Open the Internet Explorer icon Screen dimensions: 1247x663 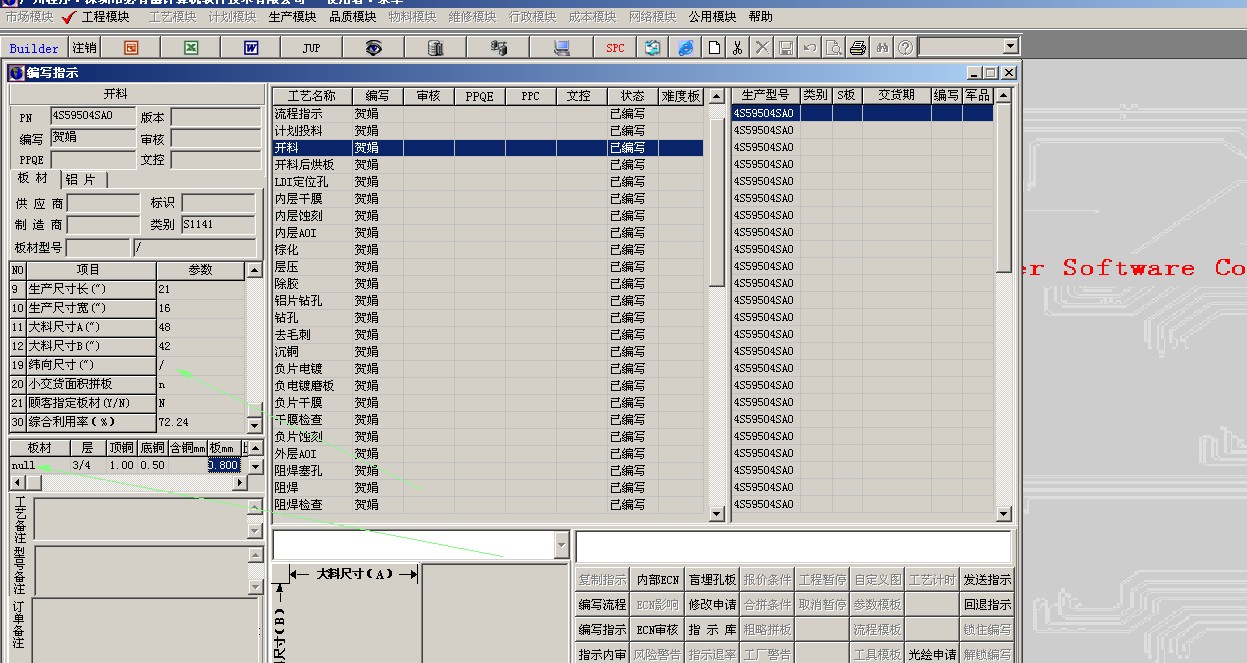point(685,47)
